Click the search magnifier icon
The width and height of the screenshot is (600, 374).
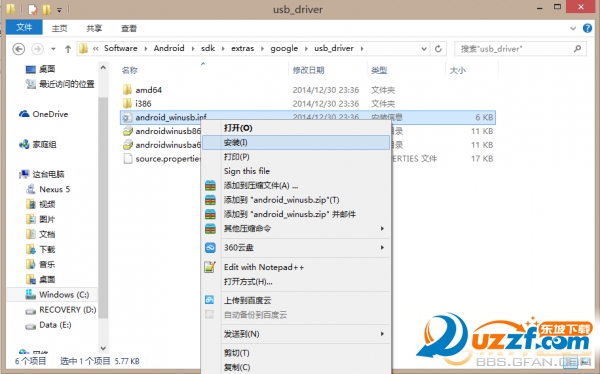[577, 49]
